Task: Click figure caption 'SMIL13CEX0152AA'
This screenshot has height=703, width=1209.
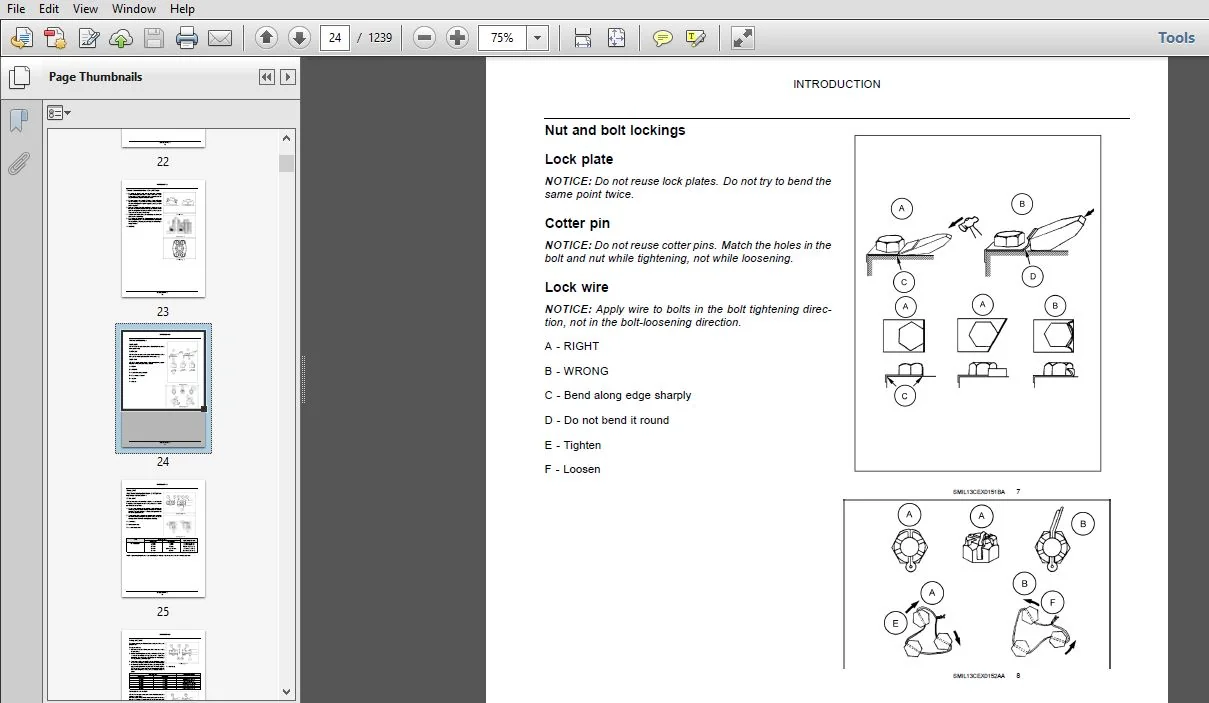Action: (x=978, y=676)
